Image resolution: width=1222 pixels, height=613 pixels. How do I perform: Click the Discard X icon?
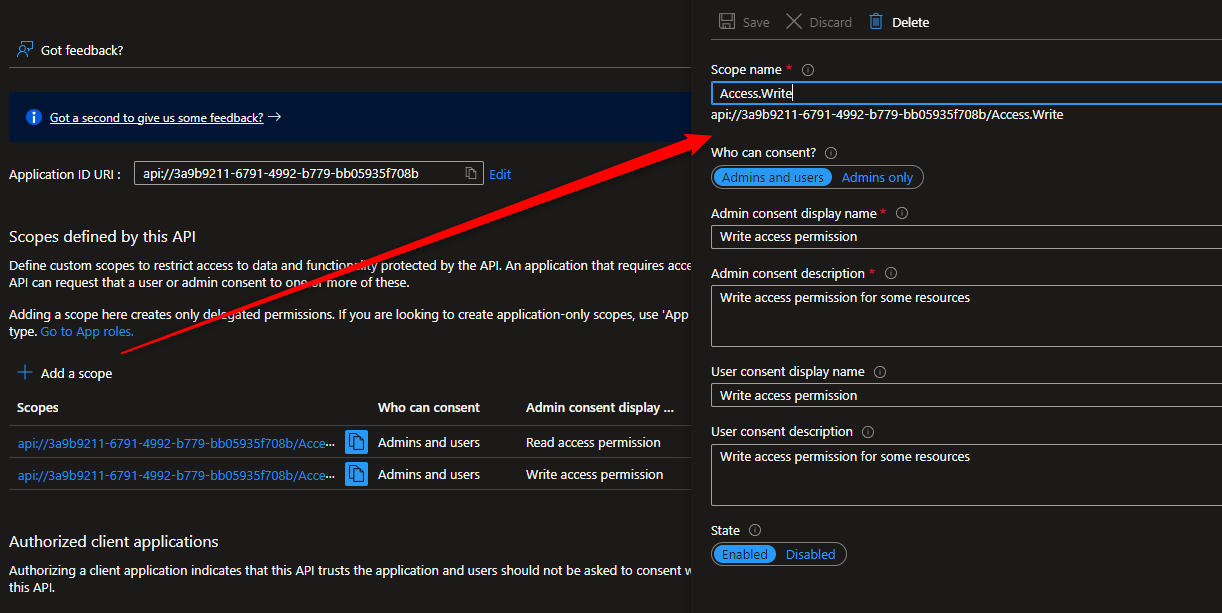(794, 22)
